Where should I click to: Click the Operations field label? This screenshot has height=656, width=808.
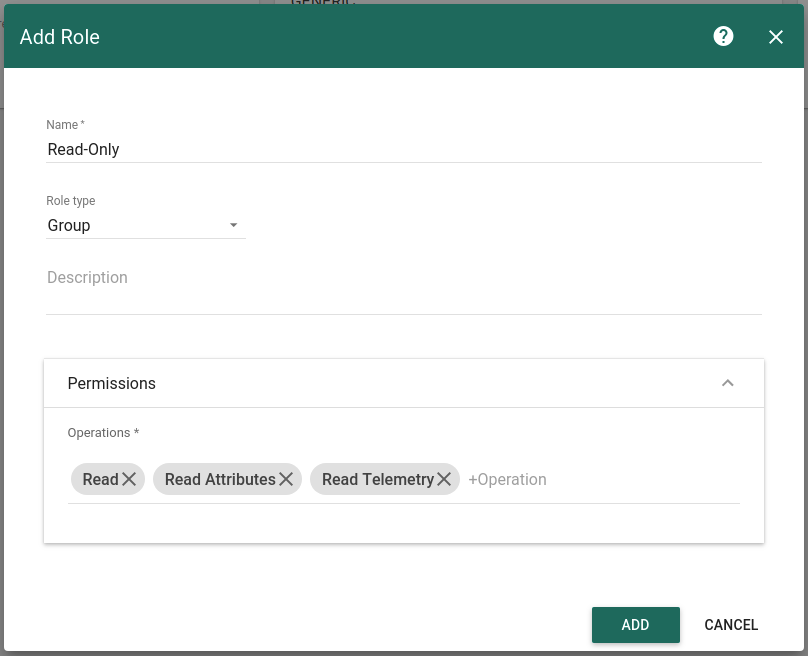[x=103, y=433]
